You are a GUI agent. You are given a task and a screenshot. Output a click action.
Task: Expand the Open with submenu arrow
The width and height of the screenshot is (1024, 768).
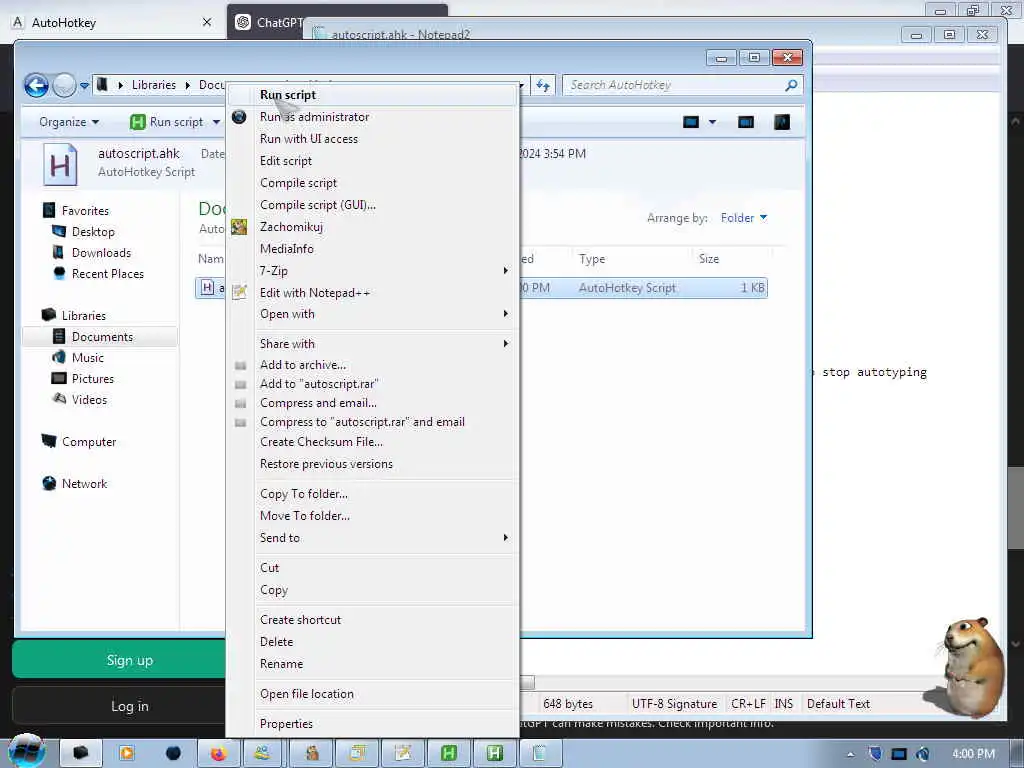[505, 314]
